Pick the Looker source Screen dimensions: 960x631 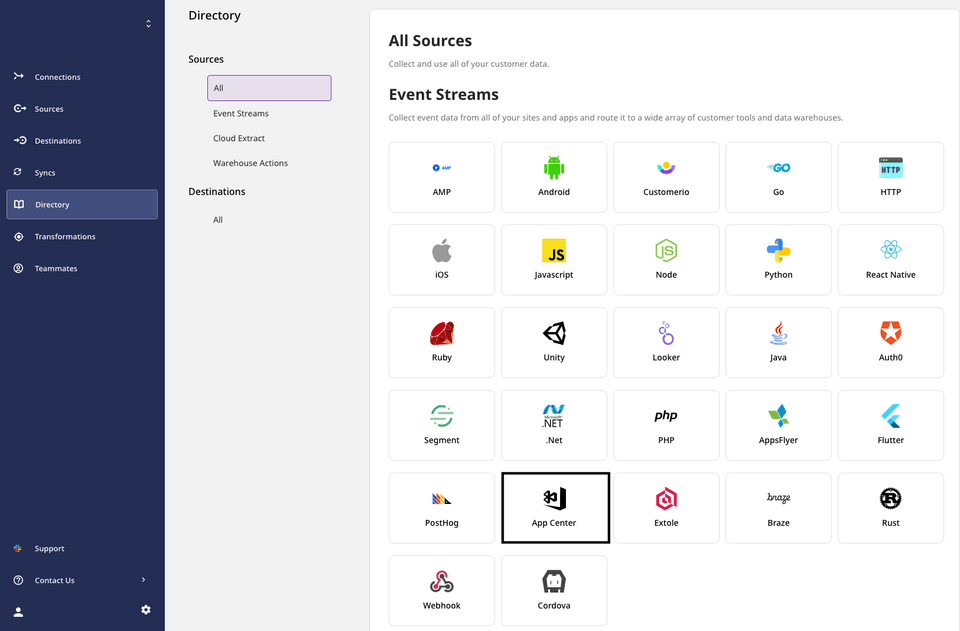[x=666, y=343]
